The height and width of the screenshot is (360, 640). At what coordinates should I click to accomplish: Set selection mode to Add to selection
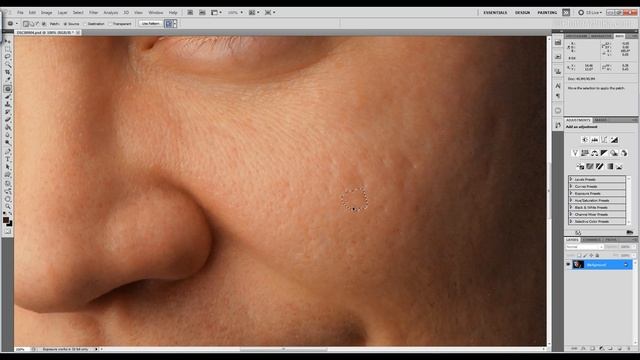32,24
